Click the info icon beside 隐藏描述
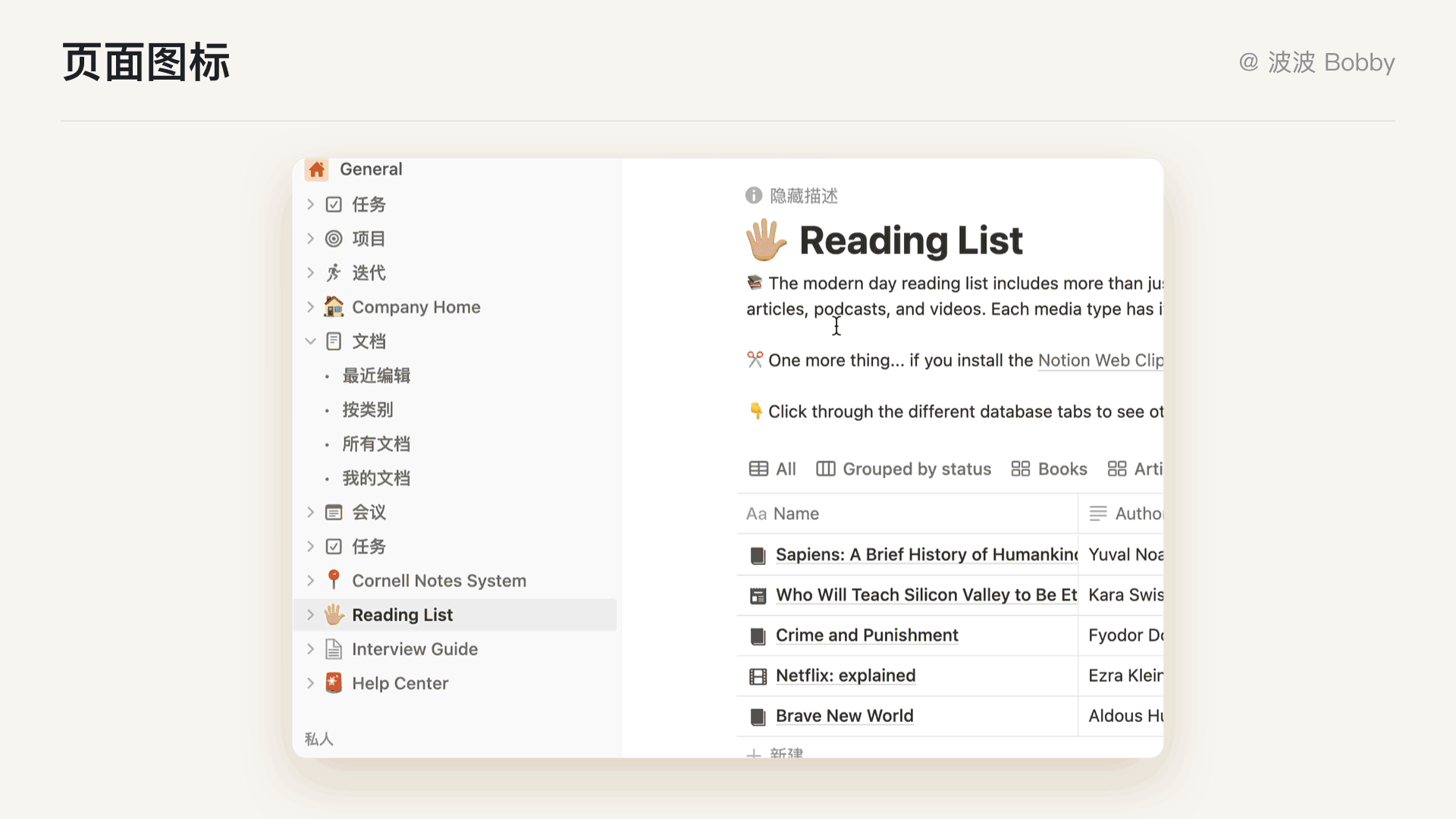Viewport: 1456px width, 819px height. [x=753, y=196]
